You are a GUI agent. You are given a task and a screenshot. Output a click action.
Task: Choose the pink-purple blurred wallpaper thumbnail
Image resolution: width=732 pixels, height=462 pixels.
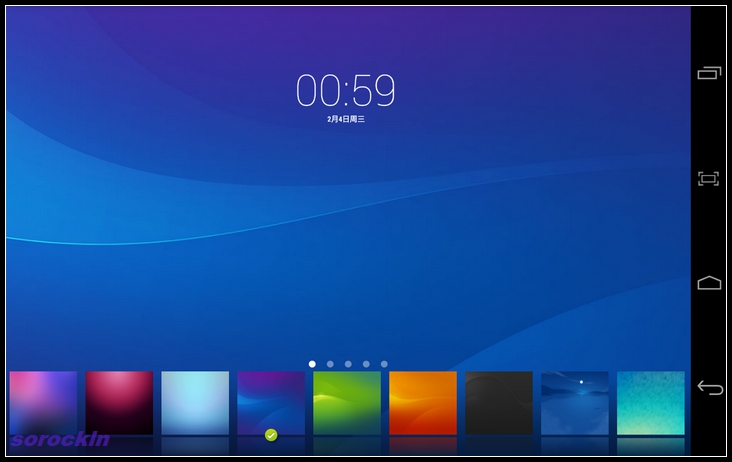(x=43, y=403)
